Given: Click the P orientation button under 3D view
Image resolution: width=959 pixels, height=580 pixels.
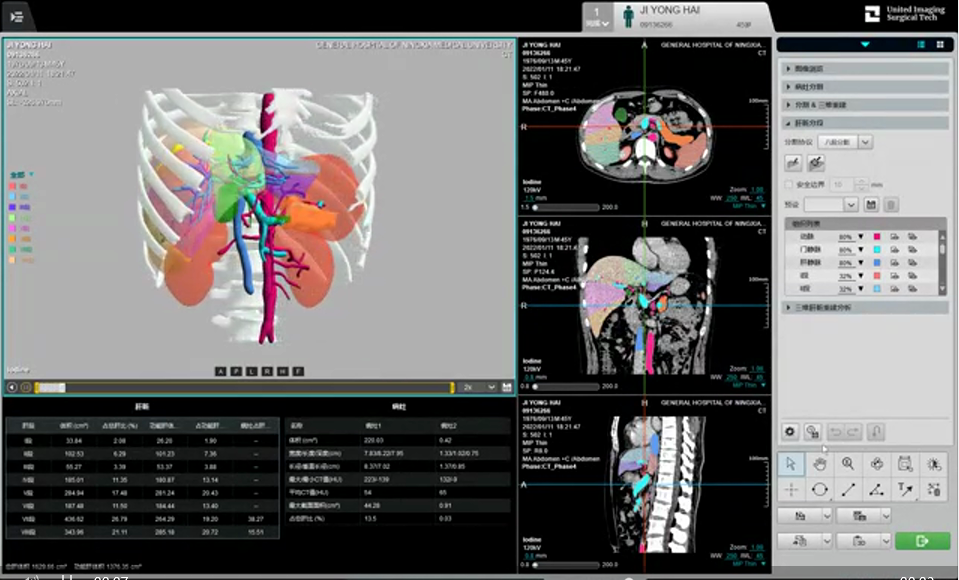Looking at the screenshot, I should click(x=236, y=371).
